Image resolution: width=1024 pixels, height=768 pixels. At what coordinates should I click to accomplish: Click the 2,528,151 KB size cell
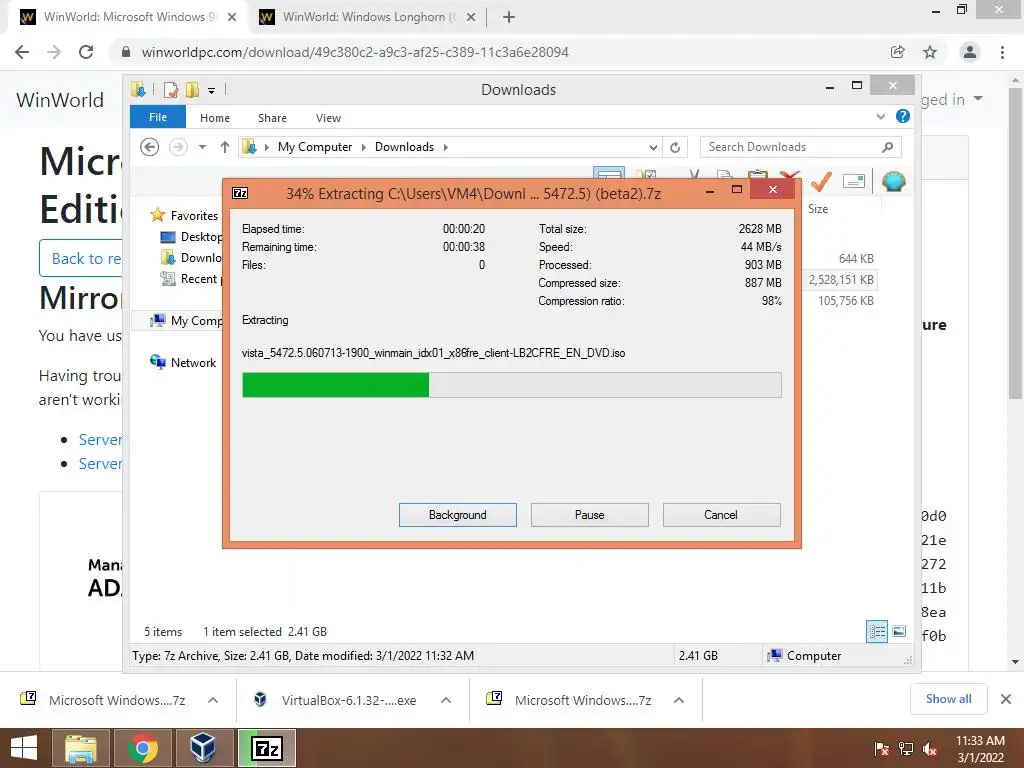840,280
